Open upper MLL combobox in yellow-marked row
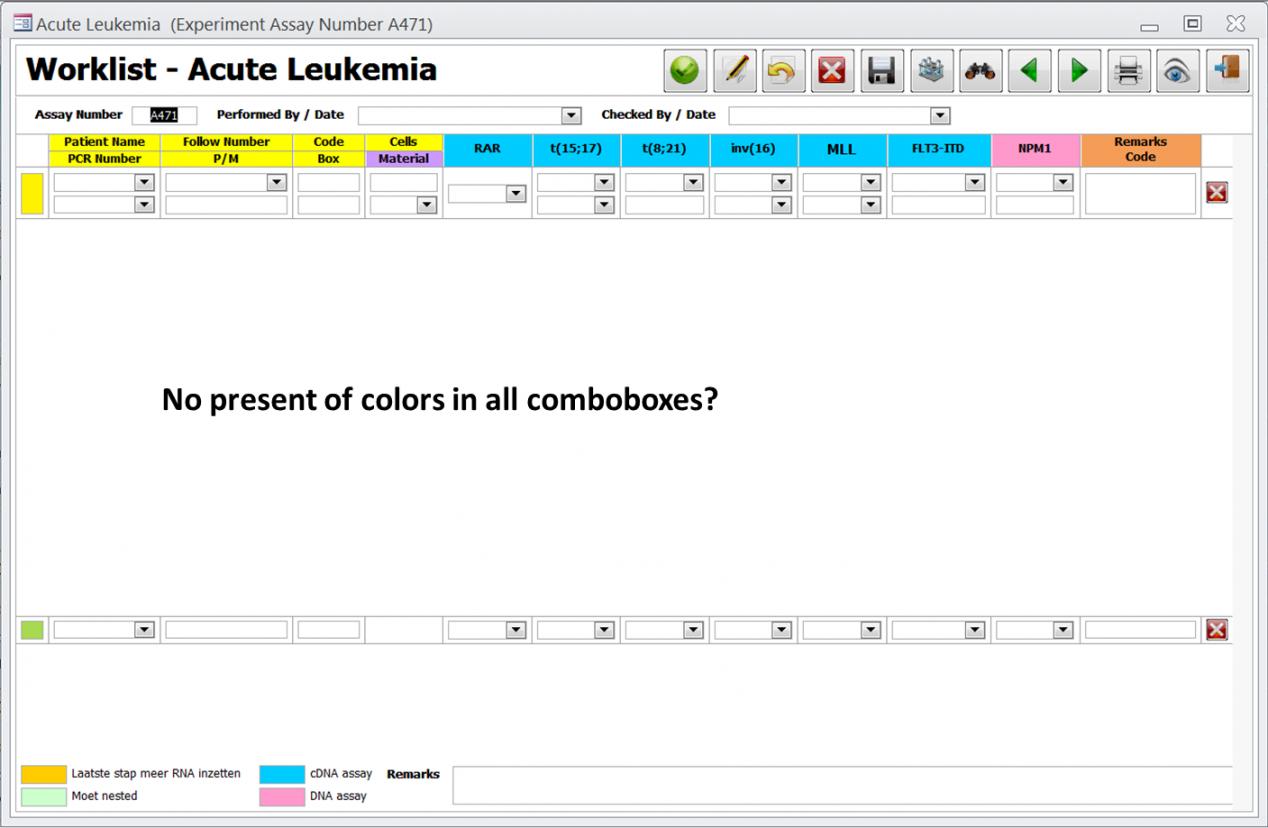 [871, 183]
